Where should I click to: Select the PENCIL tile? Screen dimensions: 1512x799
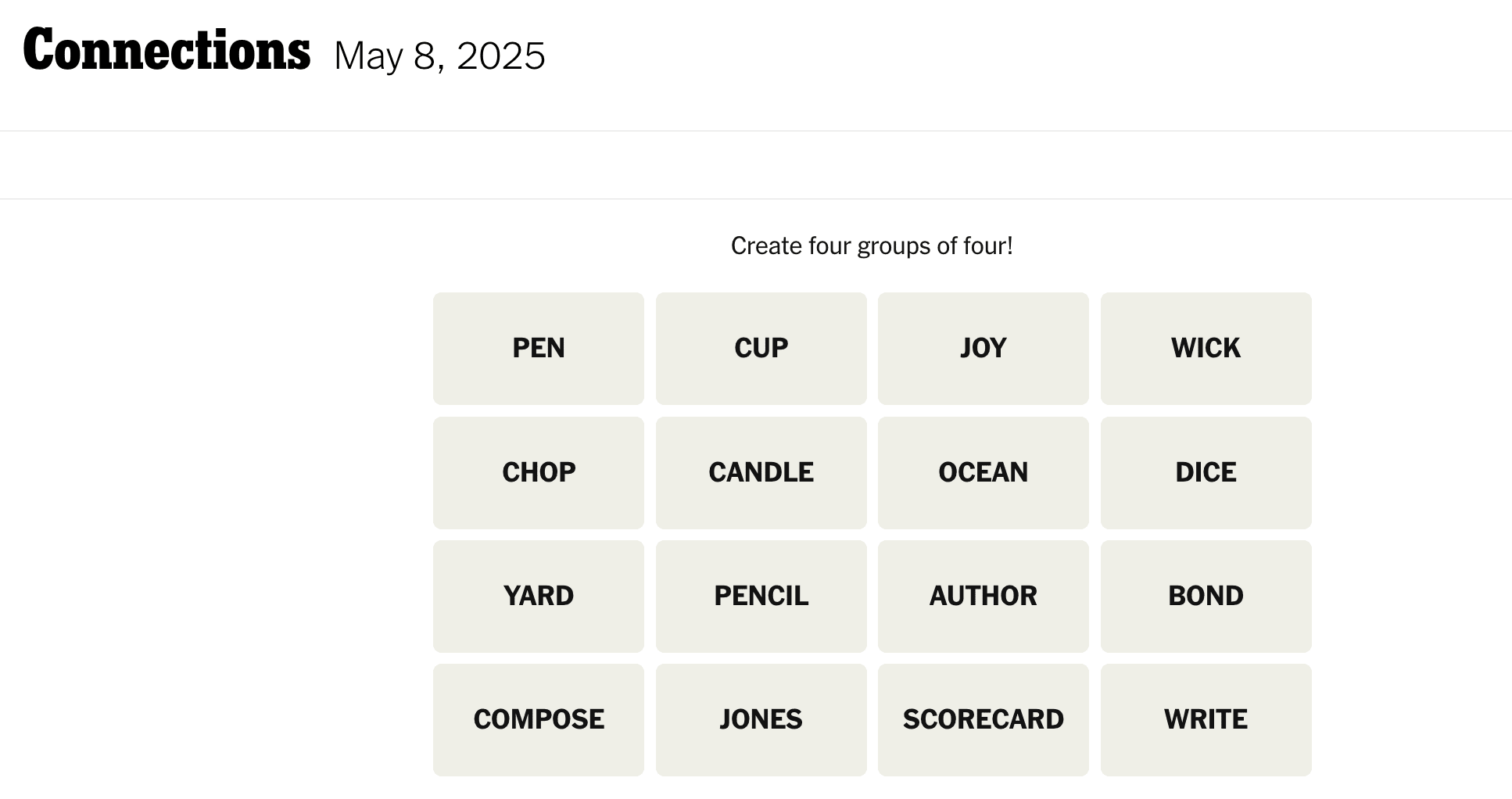pos(761,596)
